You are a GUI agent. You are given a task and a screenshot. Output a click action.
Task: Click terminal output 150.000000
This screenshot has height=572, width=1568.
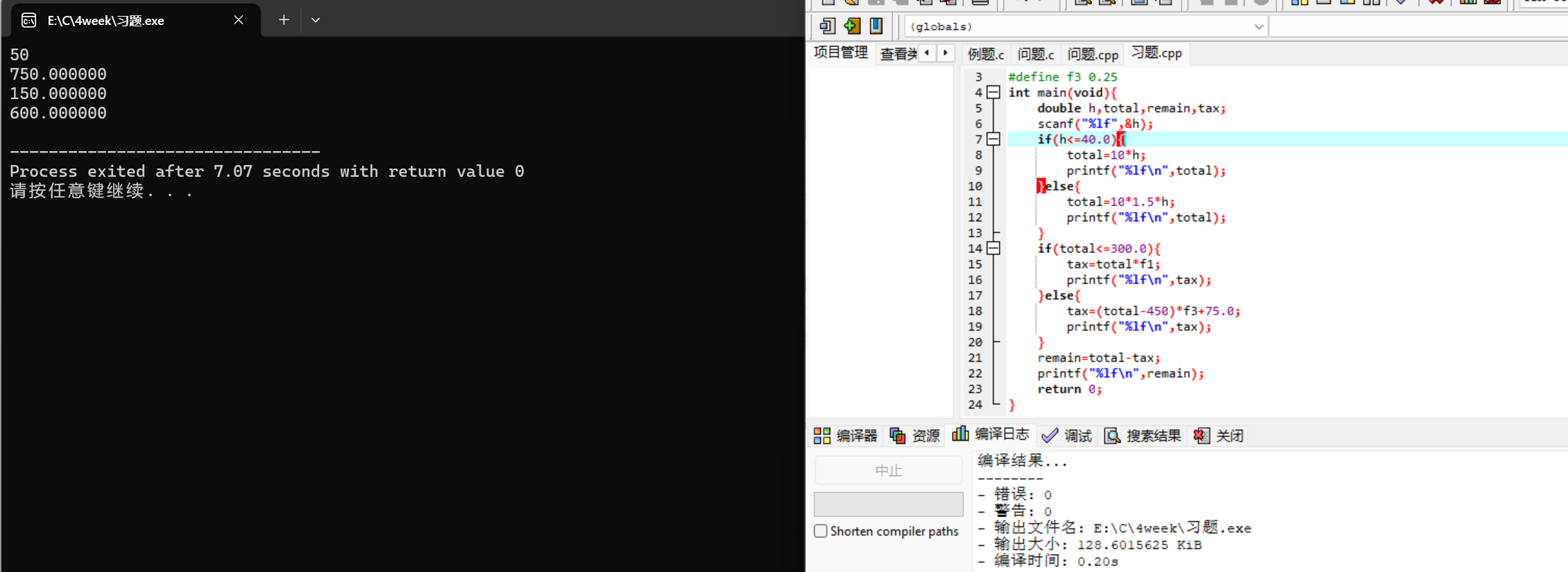point(58,94)
